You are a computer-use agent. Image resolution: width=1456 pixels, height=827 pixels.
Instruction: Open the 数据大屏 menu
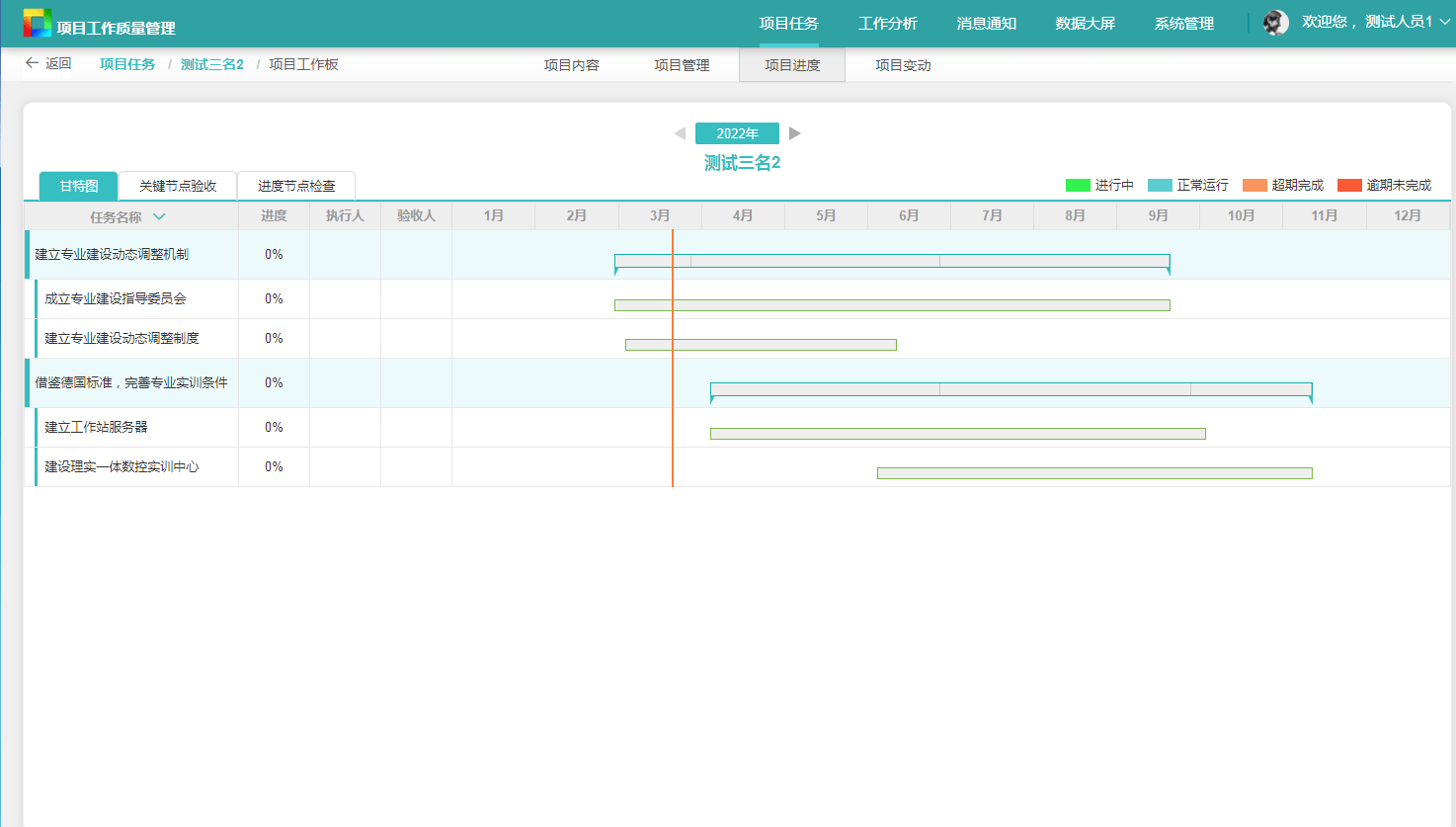[1085, 24]
